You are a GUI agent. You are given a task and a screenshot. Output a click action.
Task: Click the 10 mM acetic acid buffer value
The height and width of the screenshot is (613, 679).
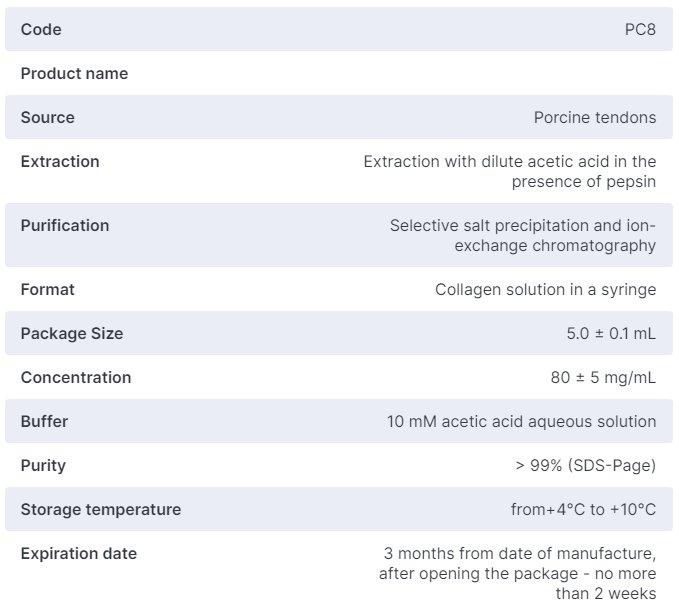(x=522, y=422)
